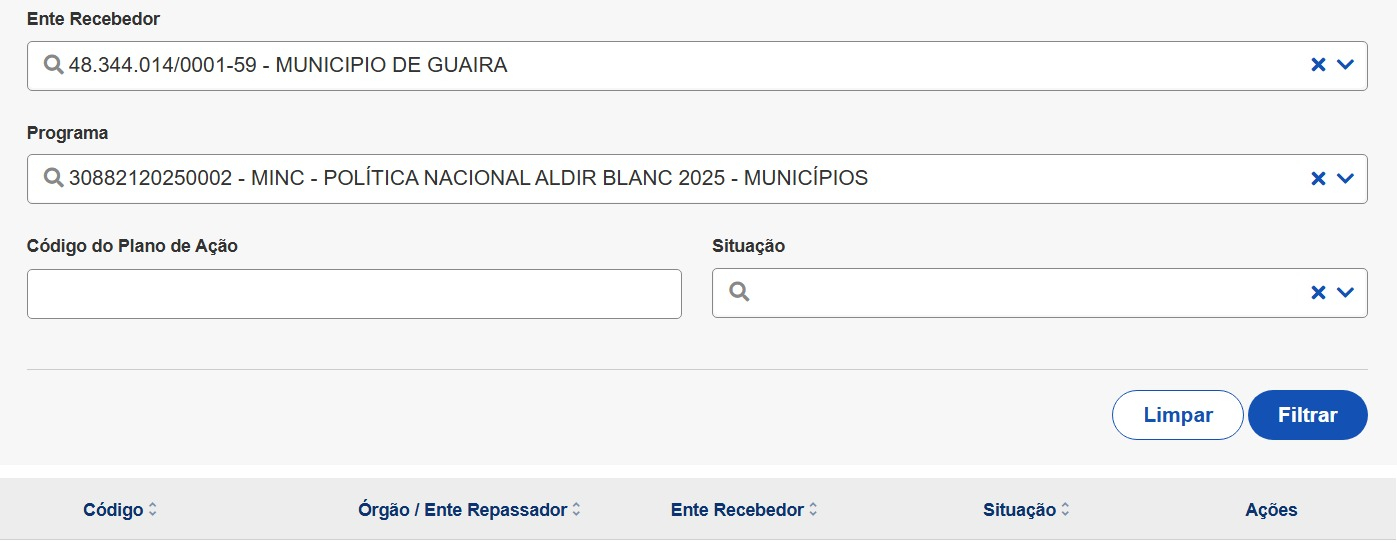This screenshot has height=548, width=1397.
Task: Click the Municipio de Guaira text in Ente Recebedor
Action: point(390,66)
